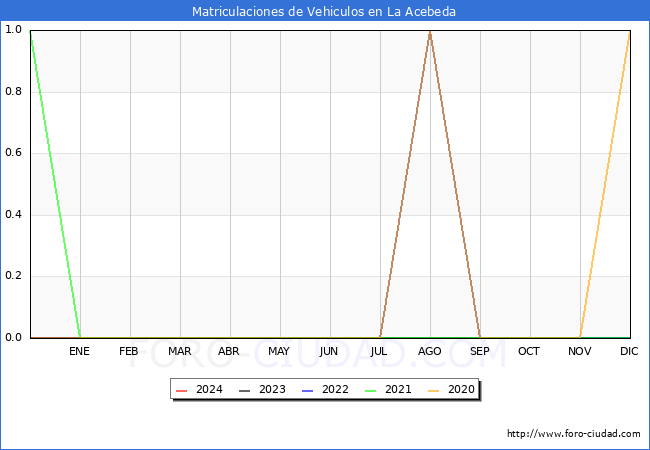Click the chart title 'Matriculaciones de Vehiculos en La Acebeda'
650x450 pixels.
tap(324, 11)
